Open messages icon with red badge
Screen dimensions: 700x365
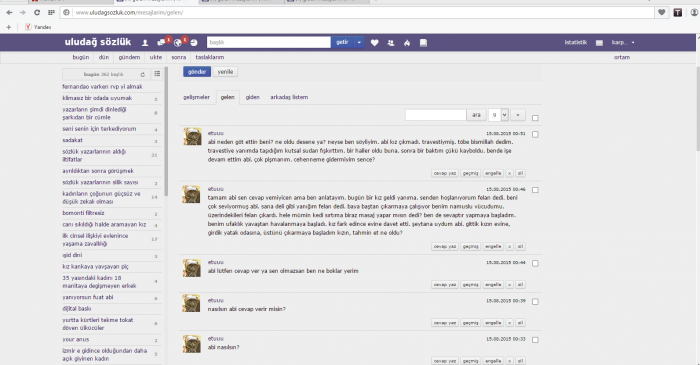pos(162,43)
